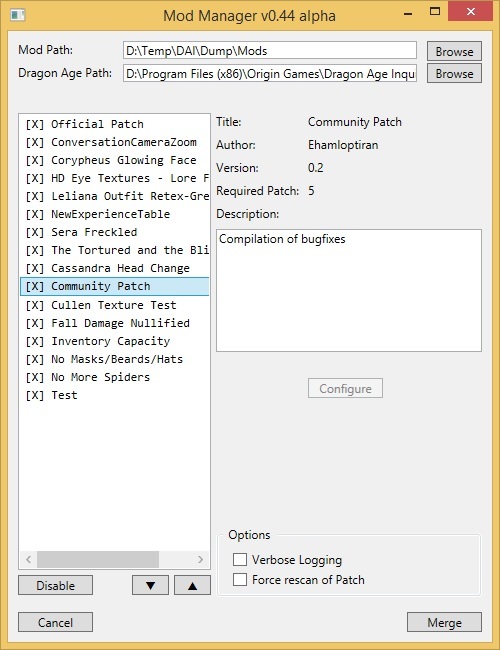The width and height of the screenshot is (500, 650).
Task: Click the right arrow of the mod list scrollbar
Action: click(x=200, y=559)
